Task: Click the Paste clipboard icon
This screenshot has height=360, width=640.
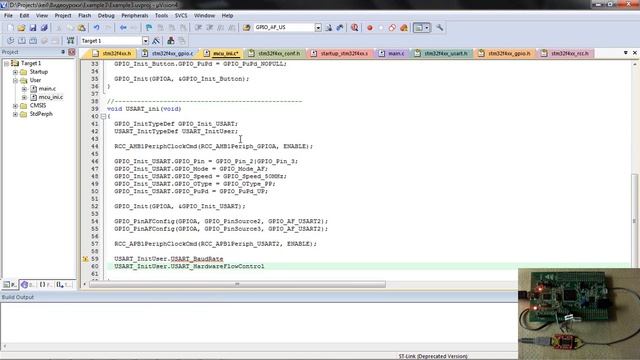Action: [x=82, y=28]
